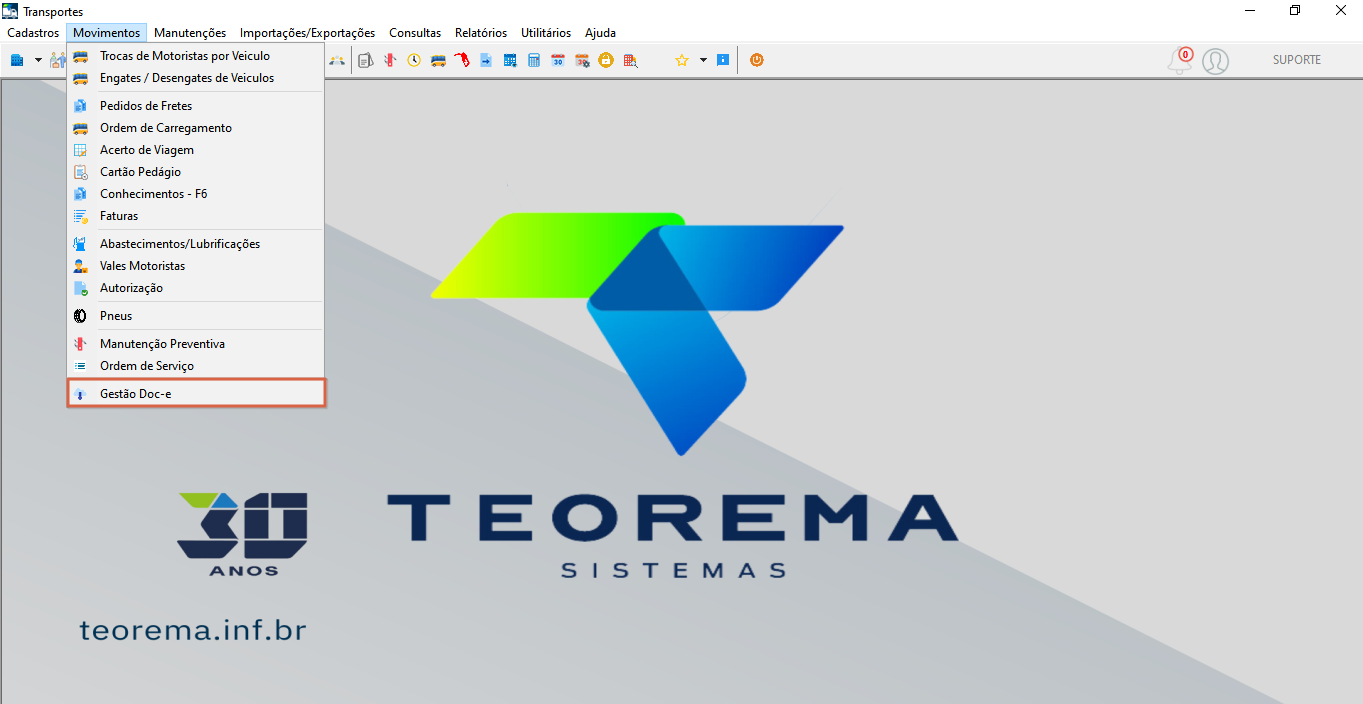Click the red fuel nozzle toolbar icon
The image size is (1363, 704).
(462, 60)
